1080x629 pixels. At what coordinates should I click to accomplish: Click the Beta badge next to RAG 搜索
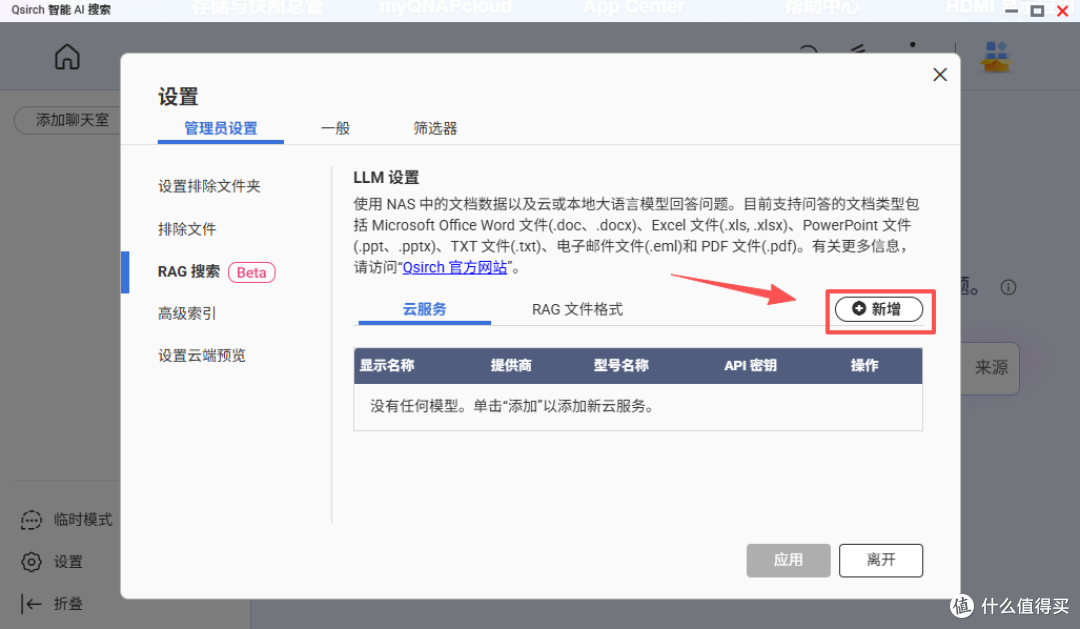click(x=251, y=273)
